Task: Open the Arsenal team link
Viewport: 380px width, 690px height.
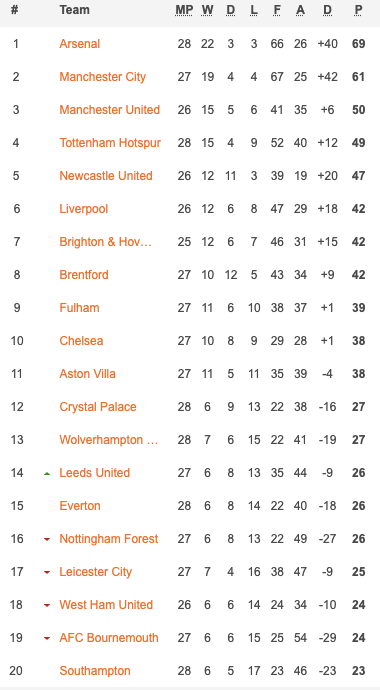Action: tap(80, 44)
